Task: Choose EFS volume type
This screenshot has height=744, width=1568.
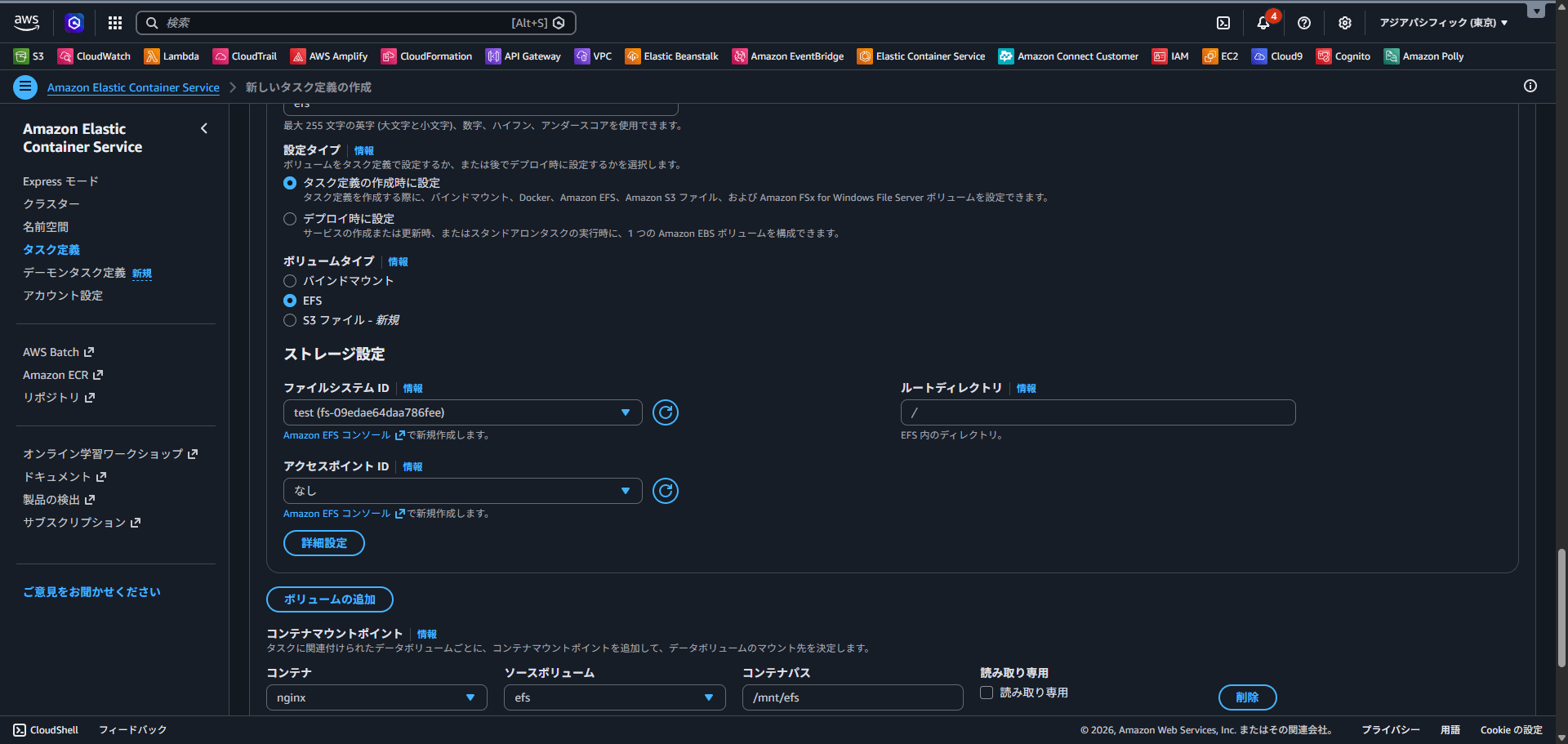Action: pyautogui.click(x=290, y=301)
